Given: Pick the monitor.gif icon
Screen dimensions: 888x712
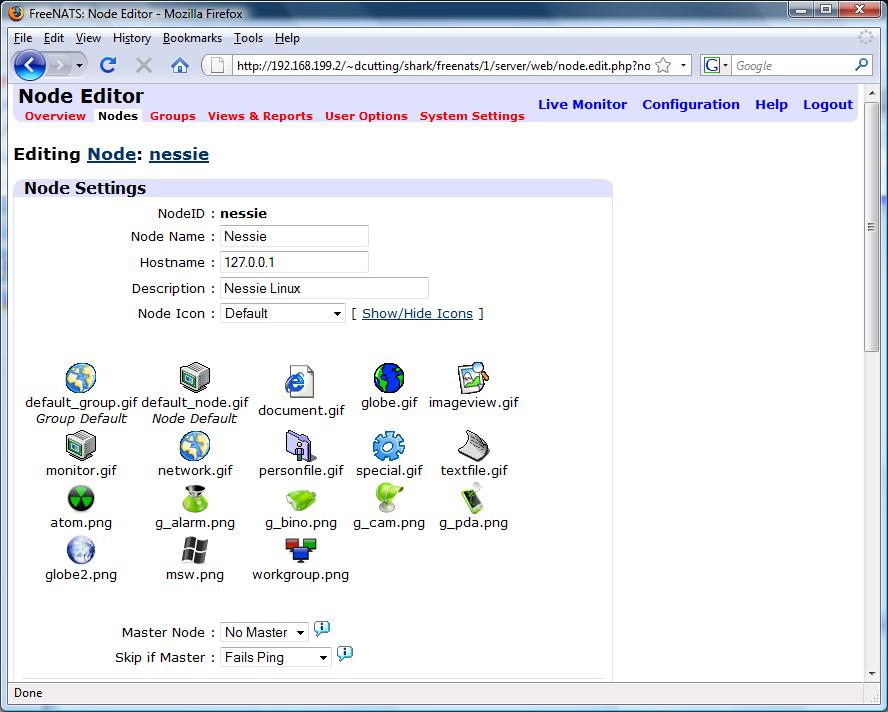Looking at the screenshot, I should click(x=81, y=445).
